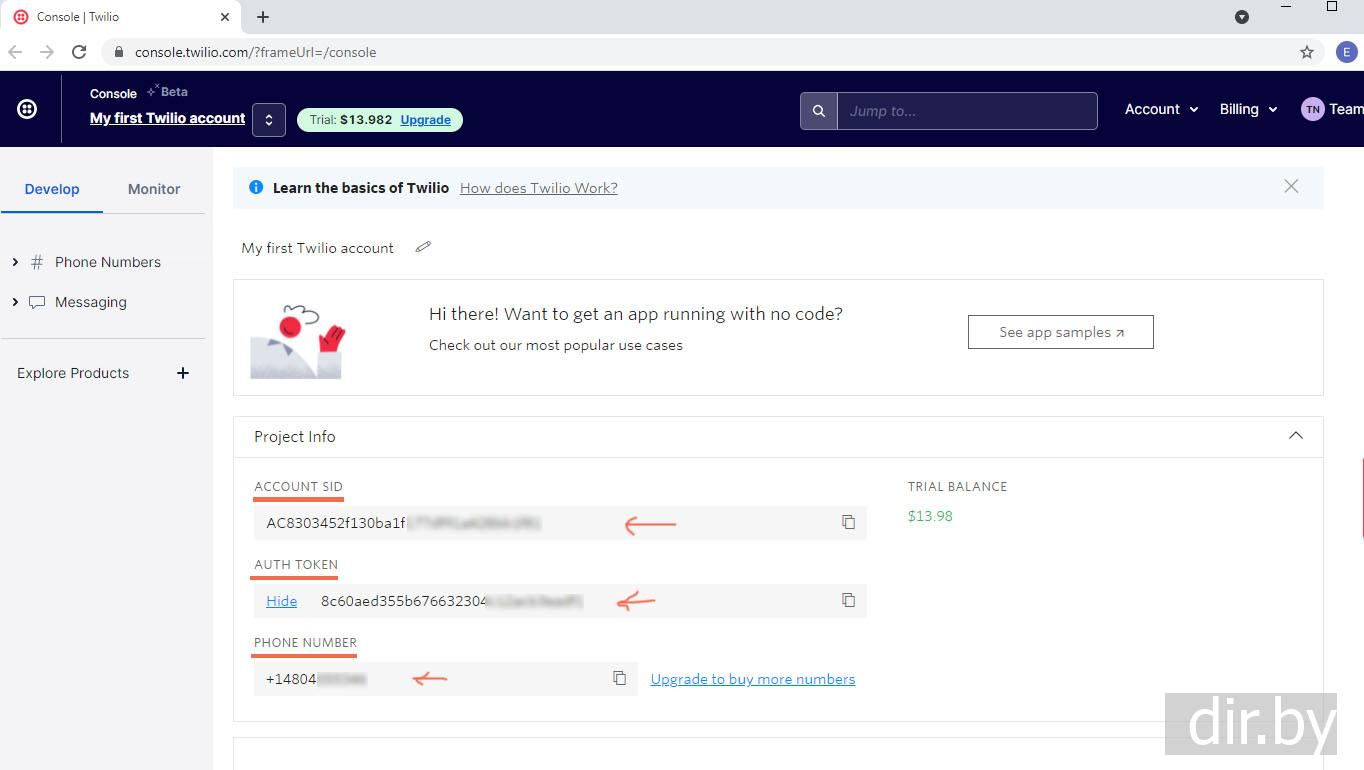Expand the Phone Numbers section
Viewport: 1364px width, 770px height.
15,262
